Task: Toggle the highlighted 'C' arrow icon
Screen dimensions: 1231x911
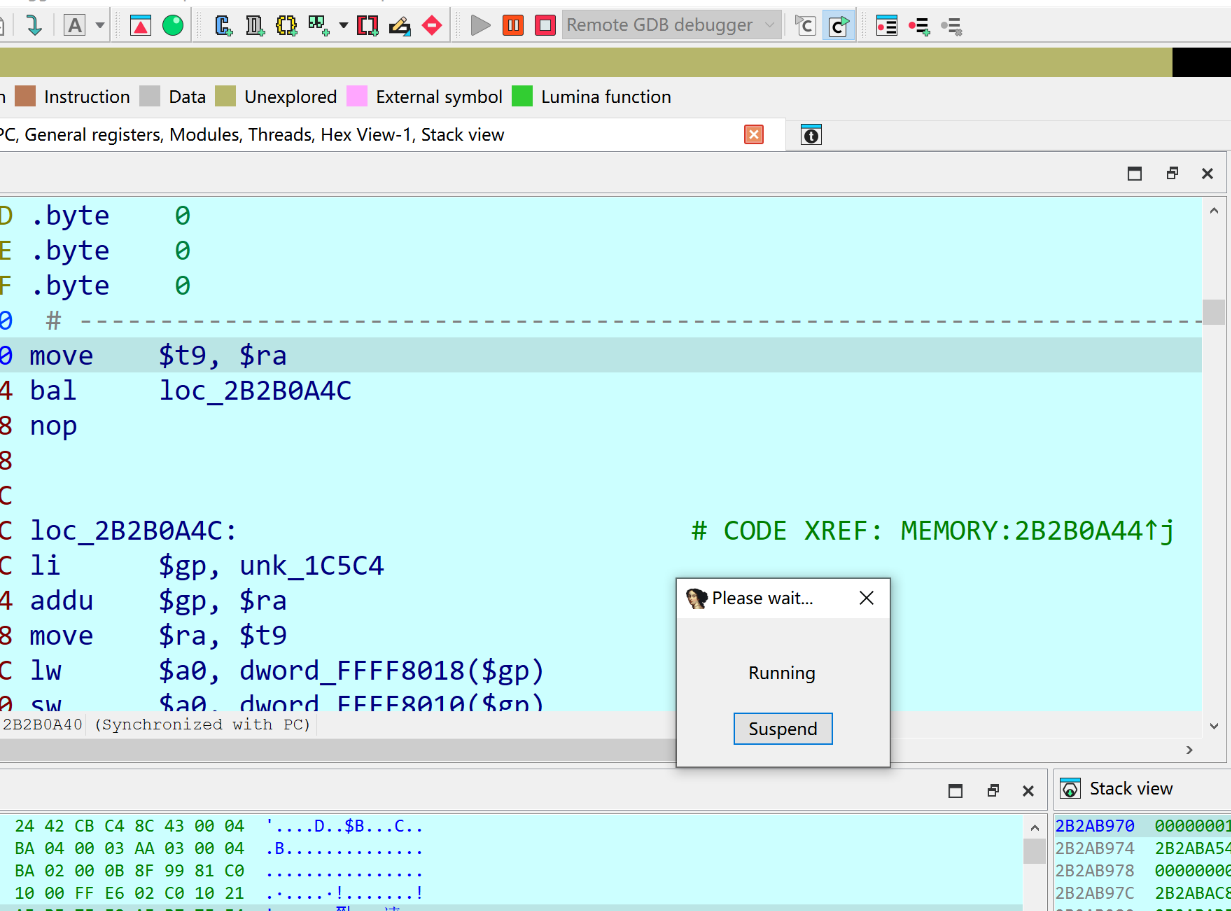Action: tap(839, 25)
